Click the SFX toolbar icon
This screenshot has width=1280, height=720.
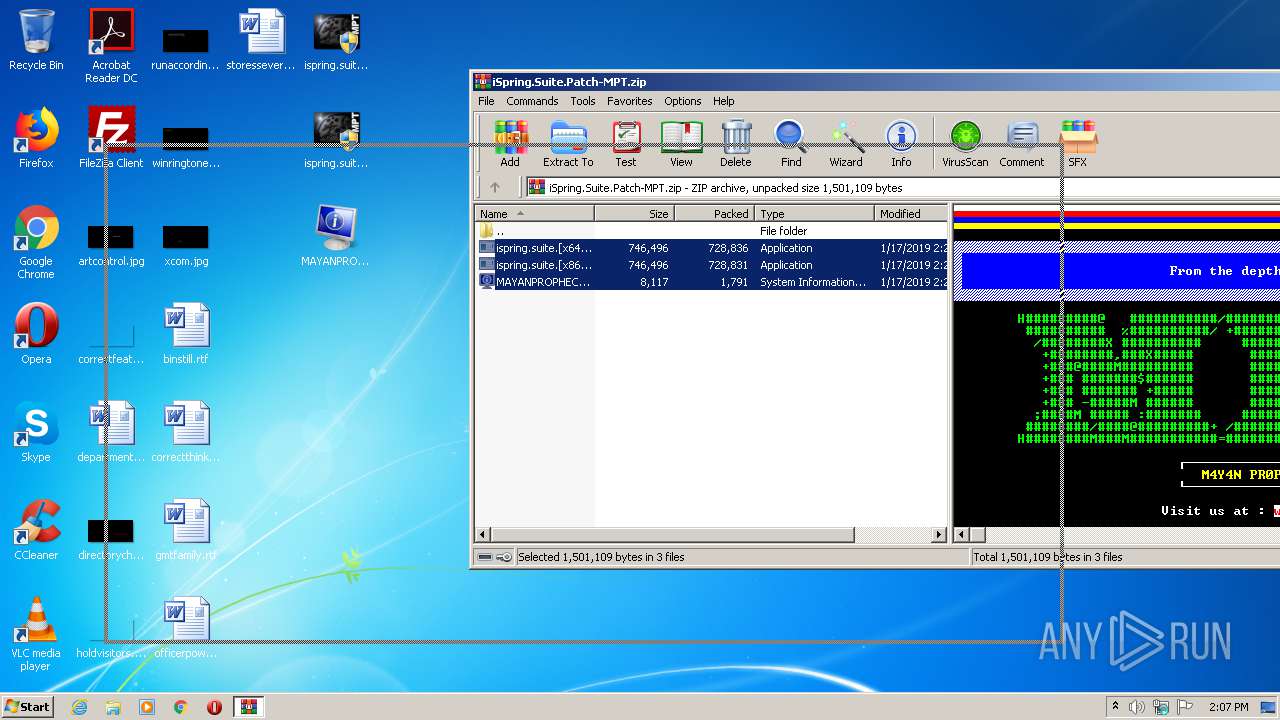click(1077, 144)
